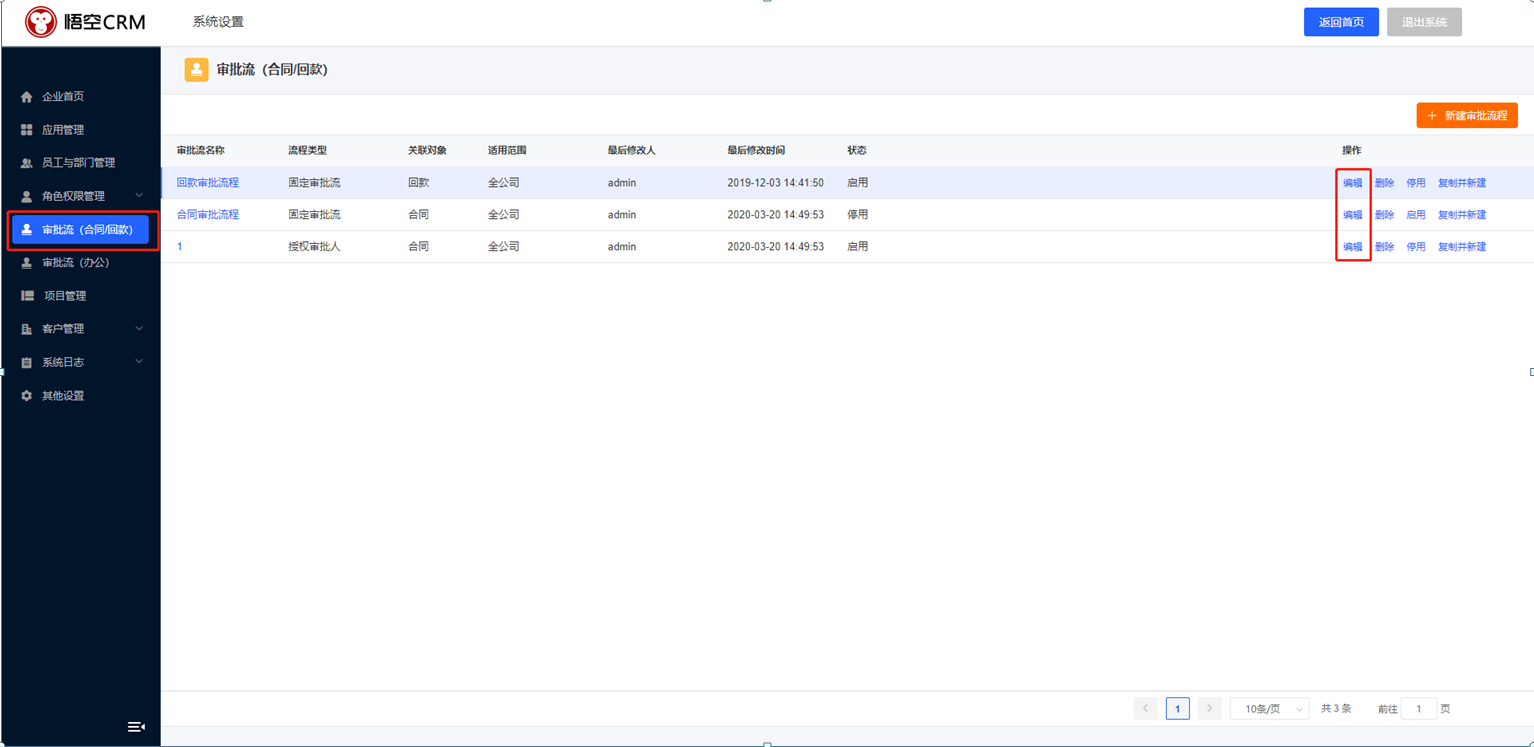Click the list icon beside 项目管理
1534x747 pixels.
[28, 296]
